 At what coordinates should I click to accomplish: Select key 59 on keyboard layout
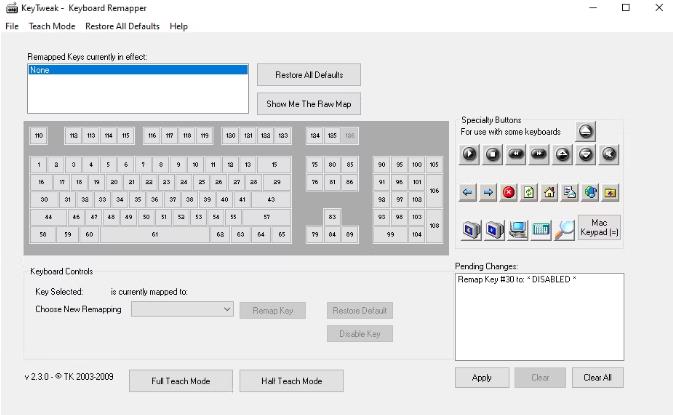point(68,234)
